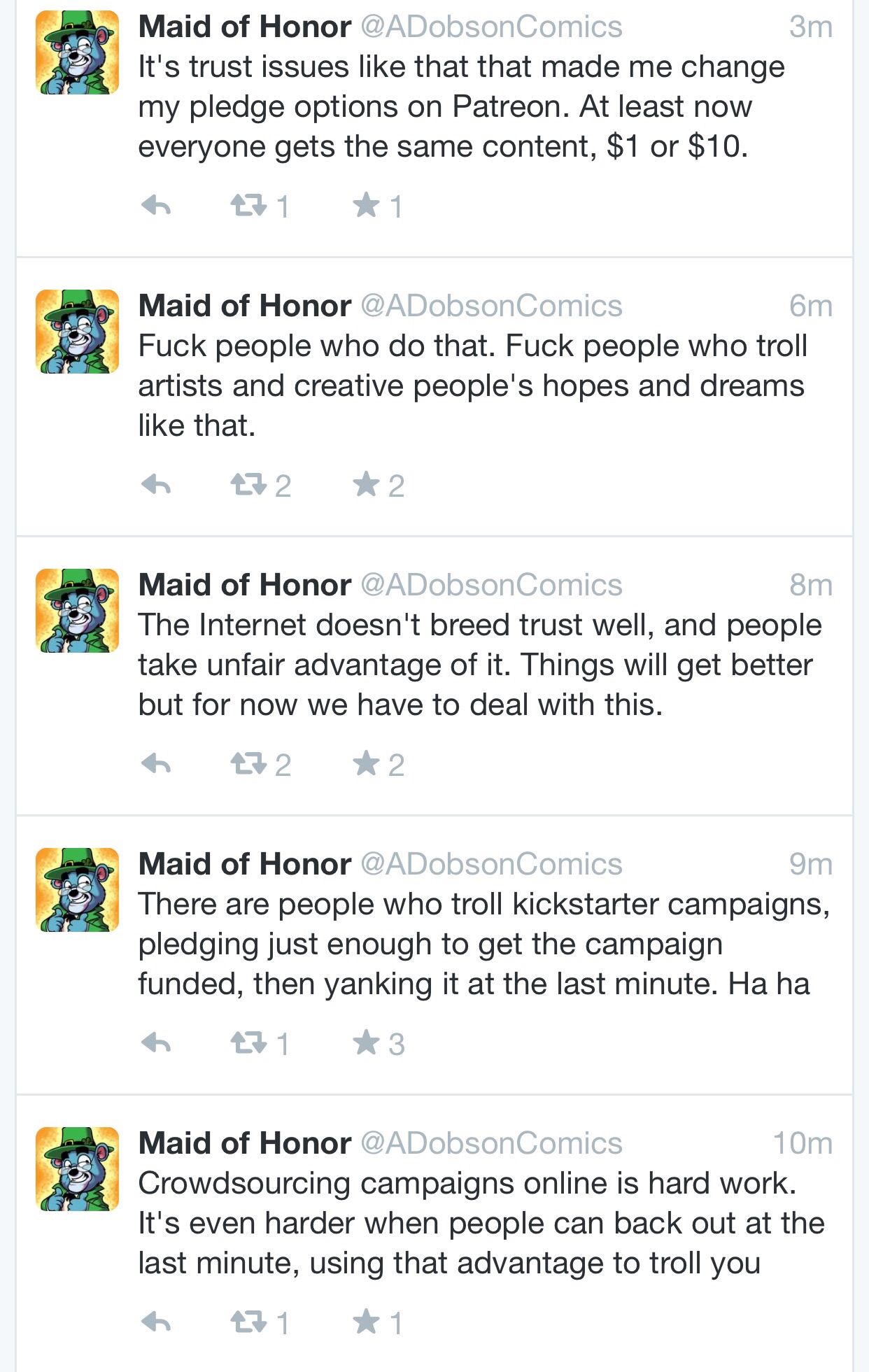The image size is (869, 1372).
Task: Open the 8m timestamp of the trust tweet
Action: click(811, 585)
